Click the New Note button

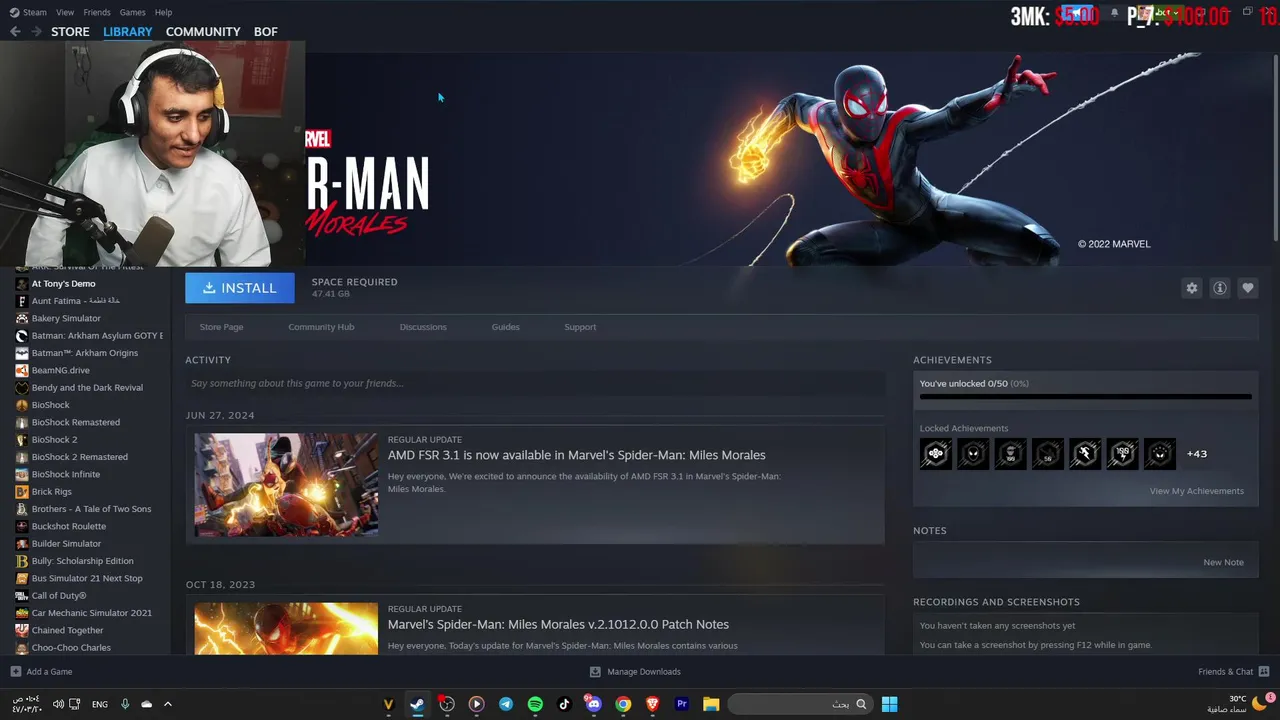point(1223,562)
